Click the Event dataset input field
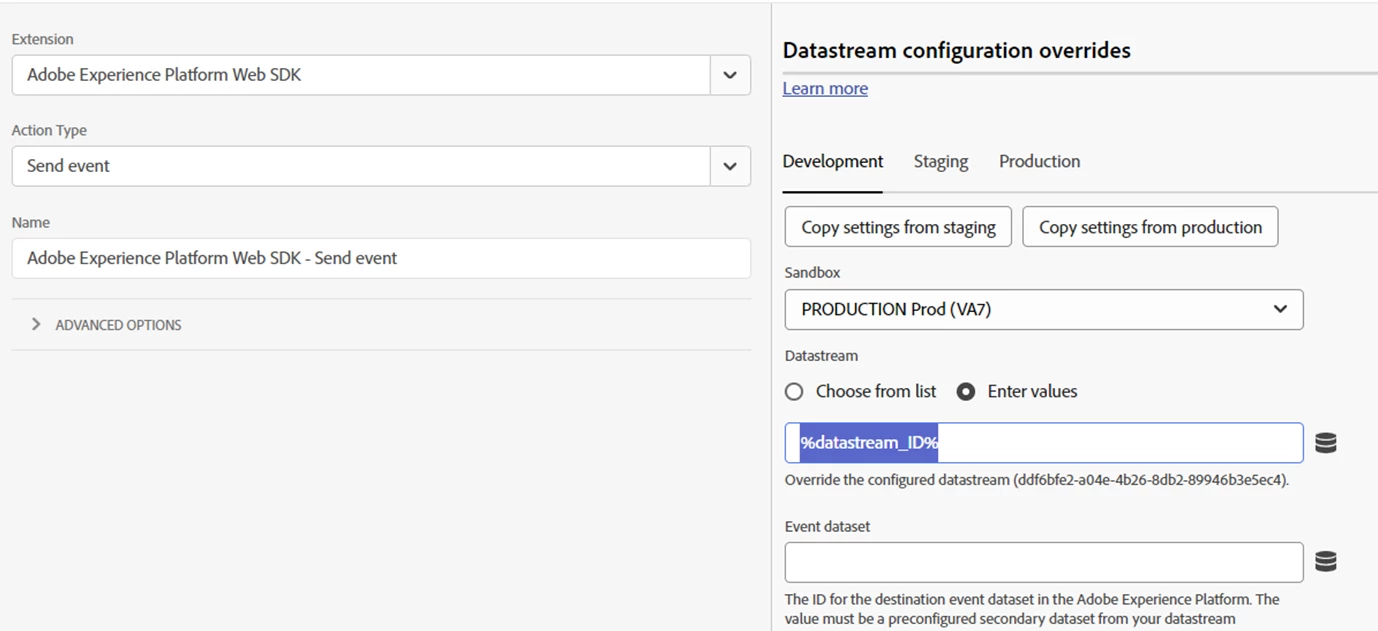The height and width of the screenshot is (631, 1378). (1043, 562)
